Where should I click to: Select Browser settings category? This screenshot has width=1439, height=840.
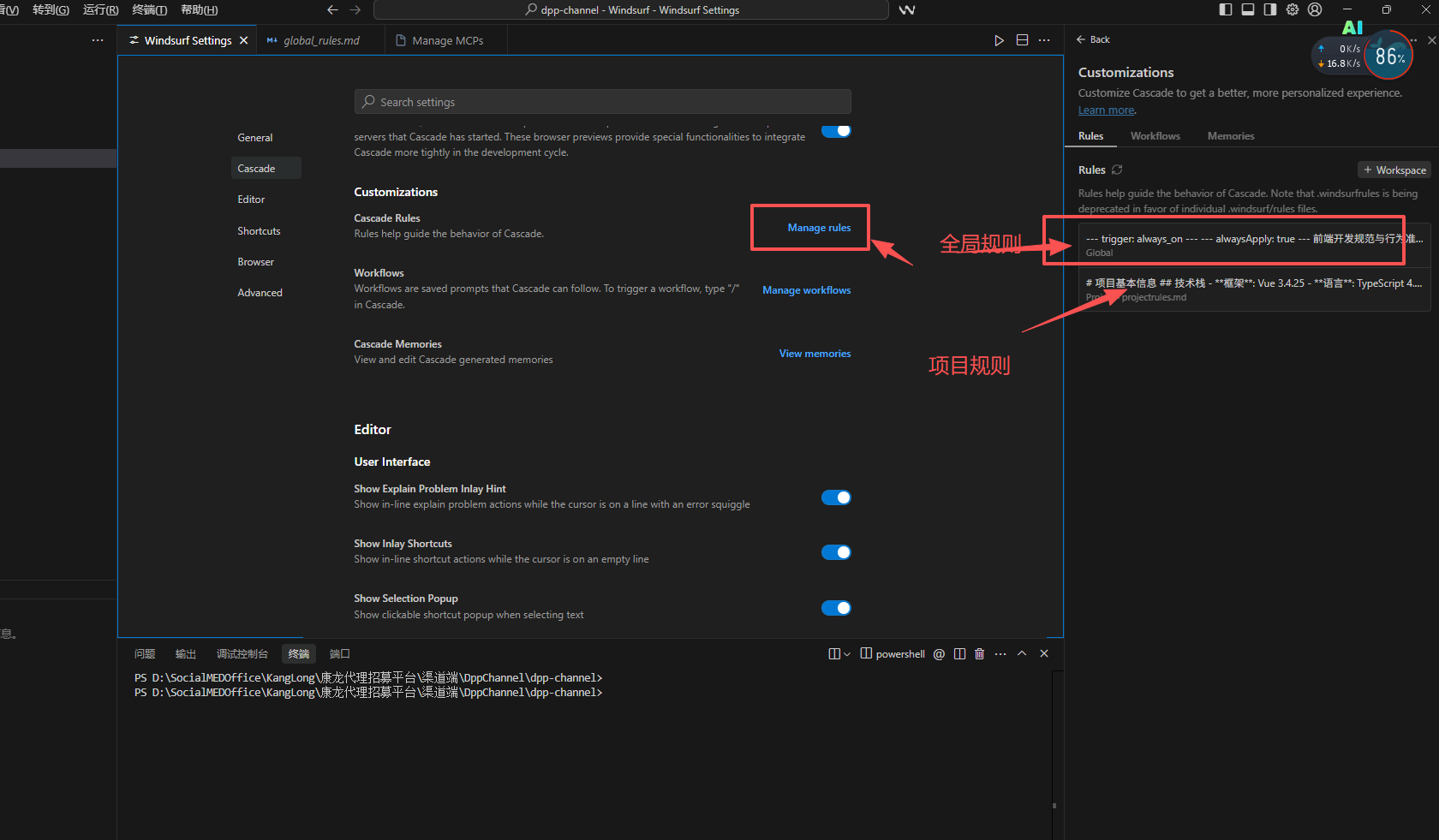[256, 262]
